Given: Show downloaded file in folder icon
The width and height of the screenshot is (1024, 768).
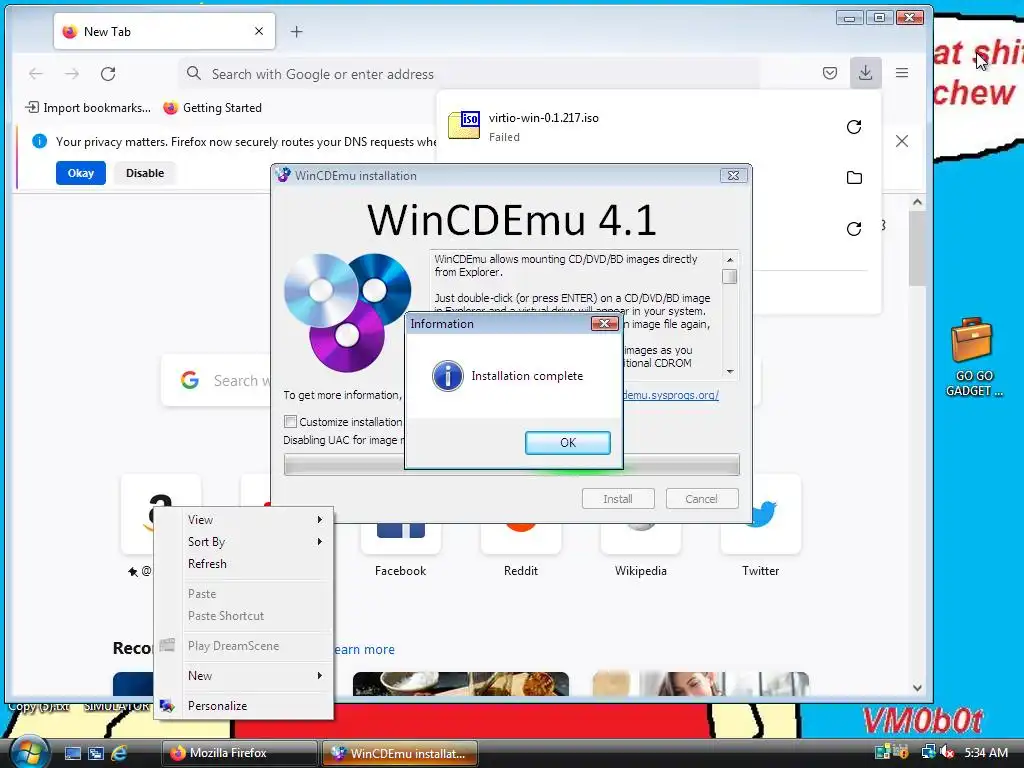Looking at the screenshot, I should point(854,178).
